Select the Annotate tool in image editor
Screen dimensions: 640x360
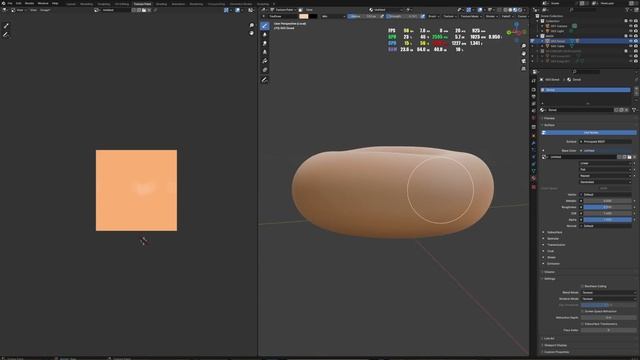[x=6, y=35]
